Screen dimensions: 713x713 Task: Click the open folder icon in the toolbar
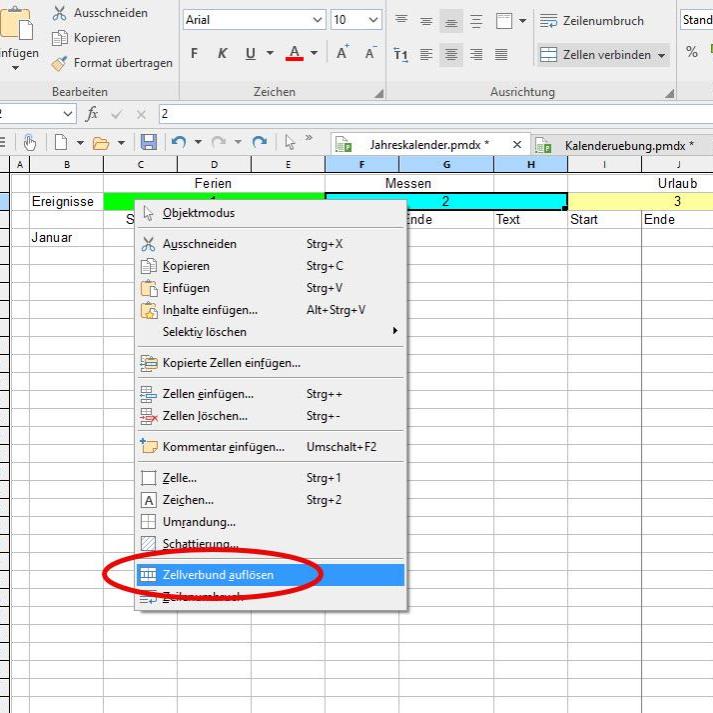click(101, 143)
